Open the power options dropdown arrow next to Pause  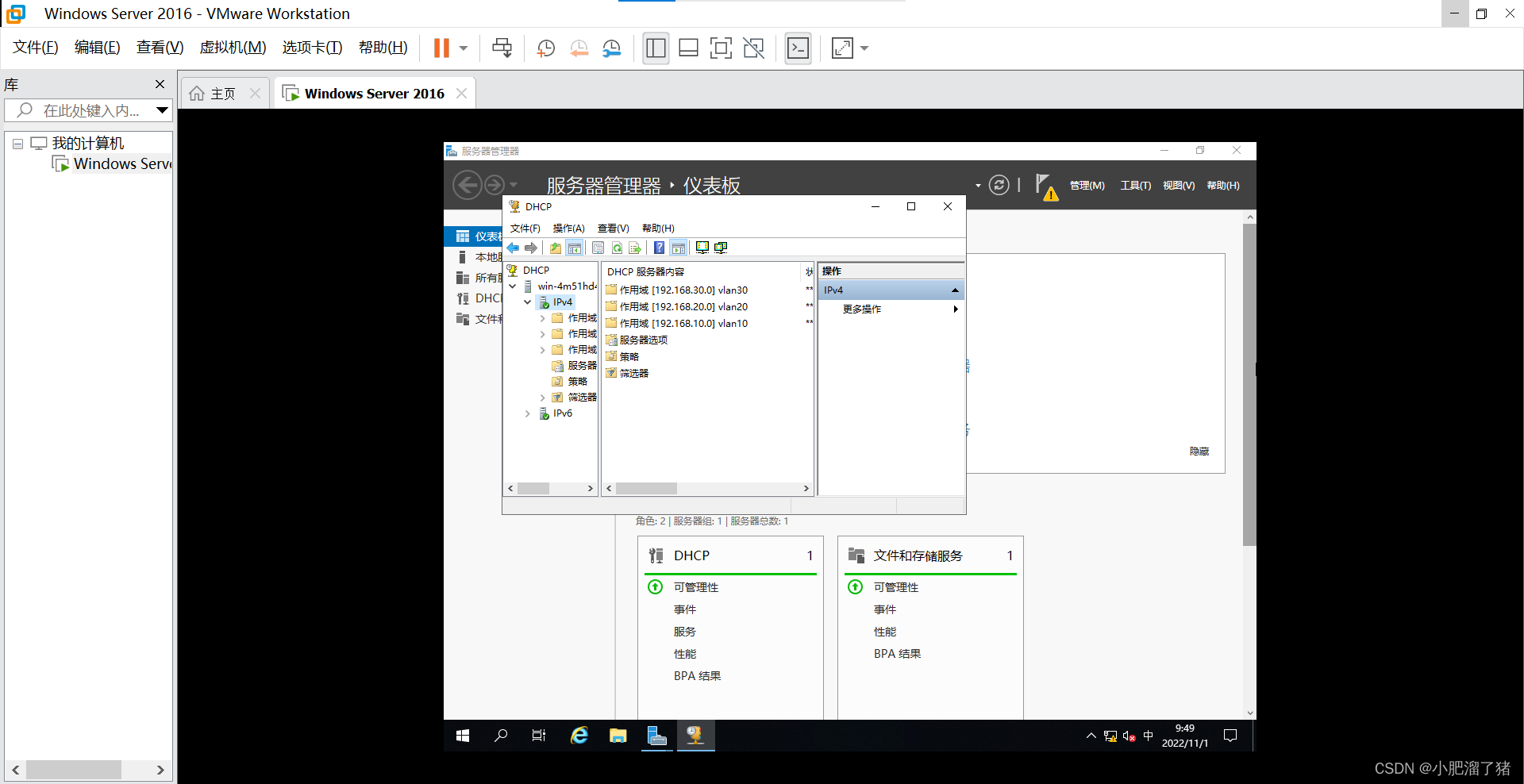click(x=464, y=48)
